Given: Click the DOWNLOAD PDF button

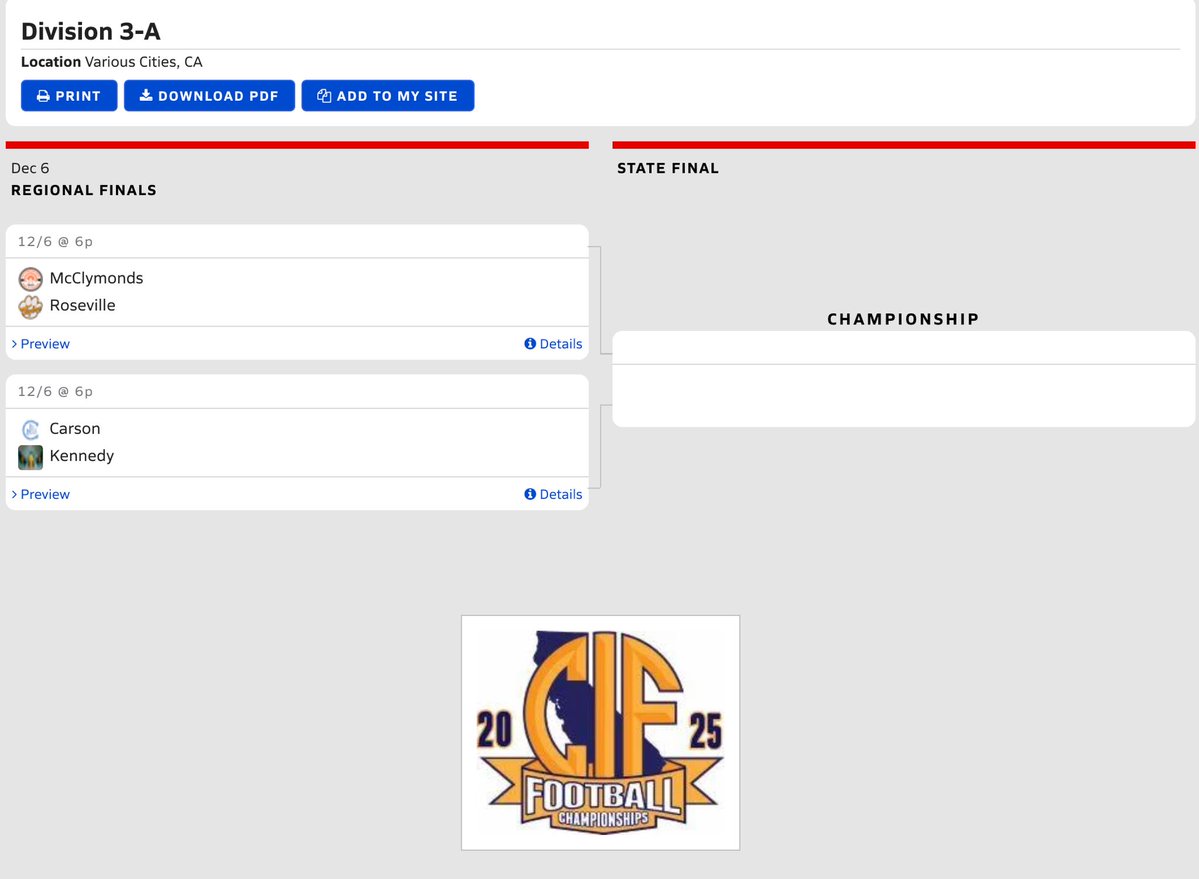Looking at the screenshot, I should pyautogui.click(x=210, y=96).
